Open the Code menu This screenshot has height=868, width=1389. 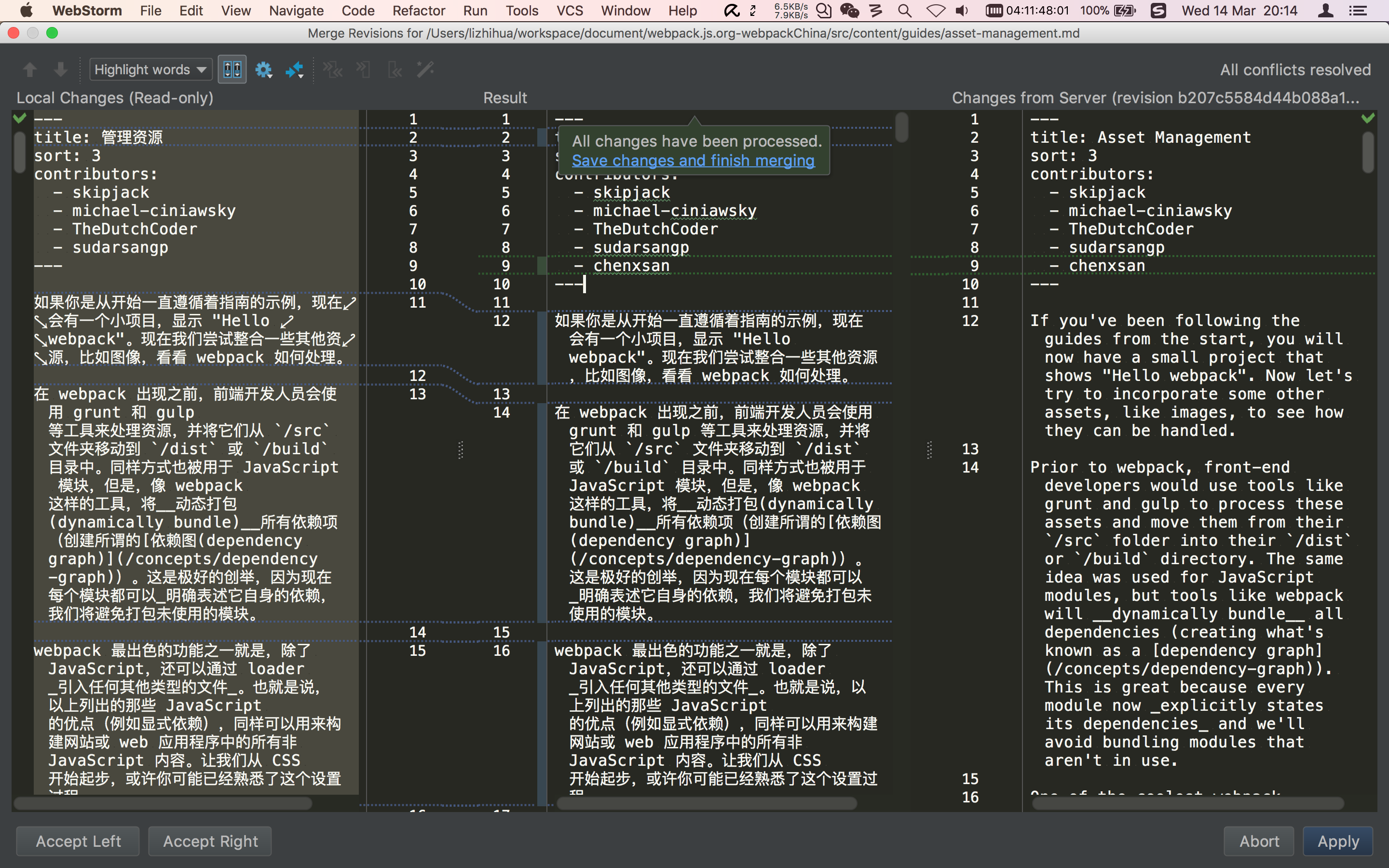pos(357,10)
